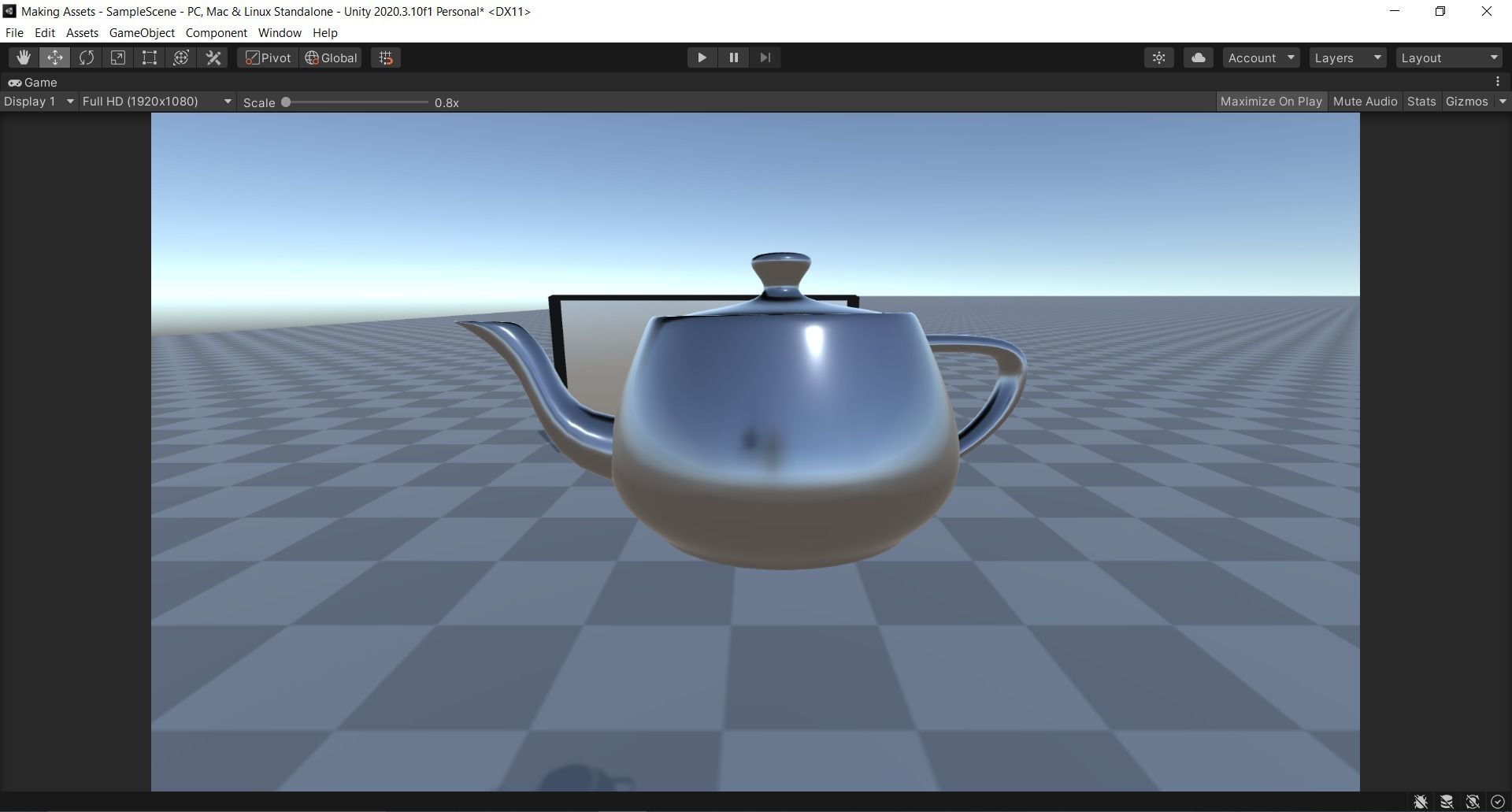Viewport: 1512px width, 812px height.
Task: Select the Move tool
Action: (55, 57)
